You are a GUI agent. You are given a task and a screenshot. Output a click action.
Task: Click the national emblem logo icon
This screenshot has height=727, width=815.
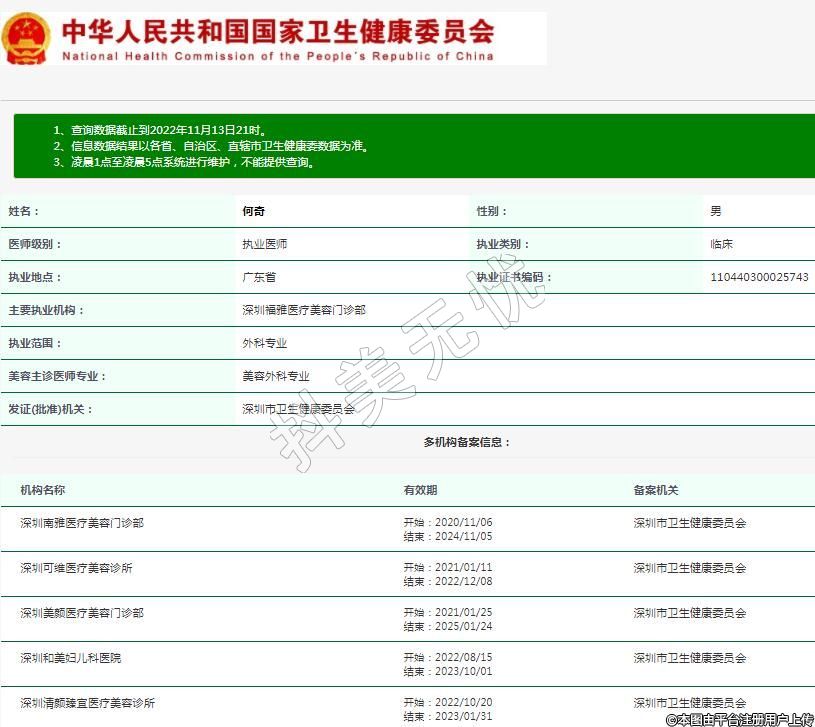(27, 39)
